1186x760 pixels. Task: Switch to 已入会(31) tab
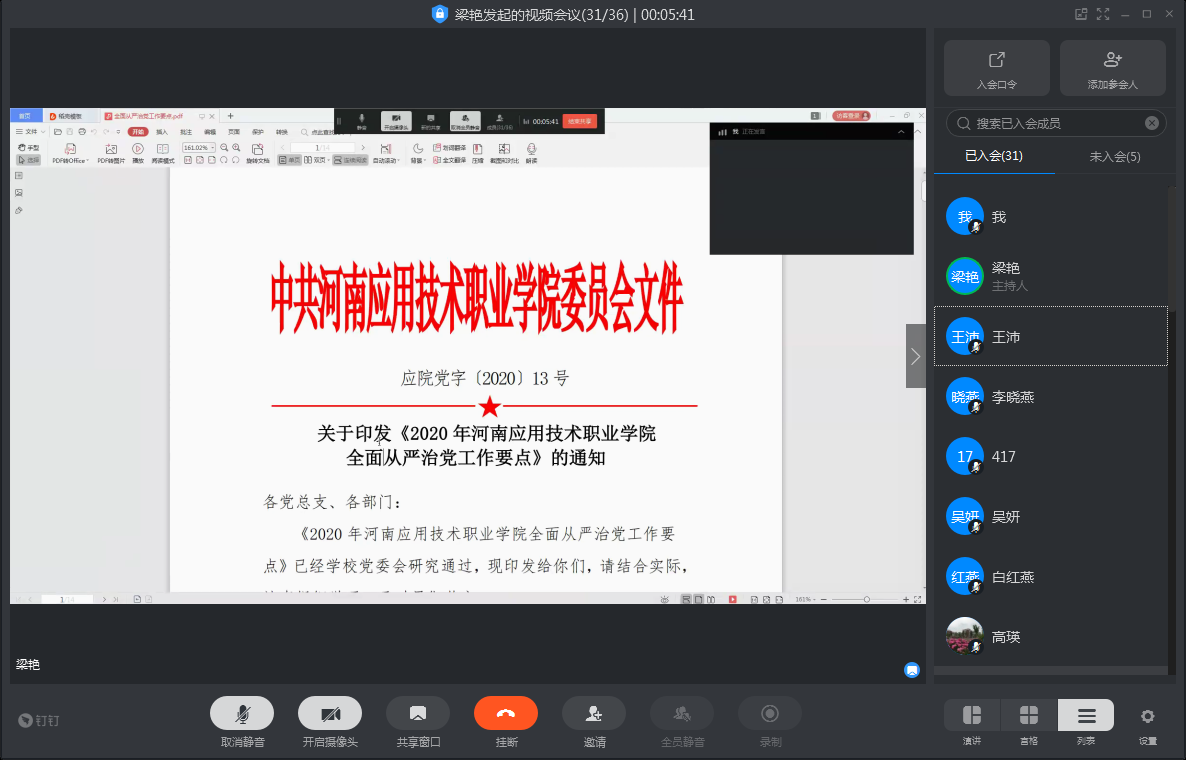pyautogui.click(x=993, y=156)
